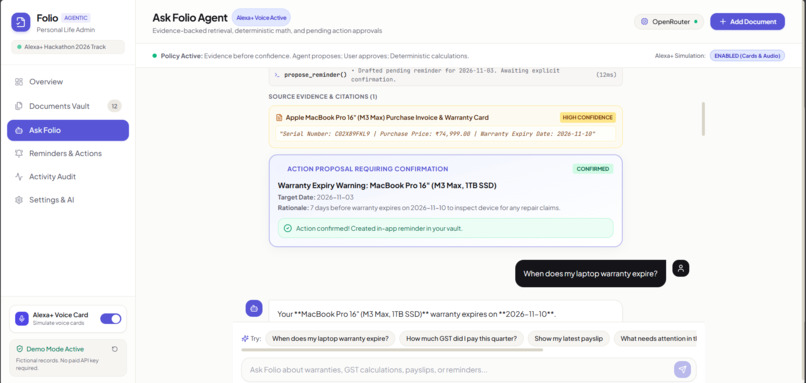
Task: Try 'When does my laptop warranty expire?' suggestion
Action: (330, 339)
